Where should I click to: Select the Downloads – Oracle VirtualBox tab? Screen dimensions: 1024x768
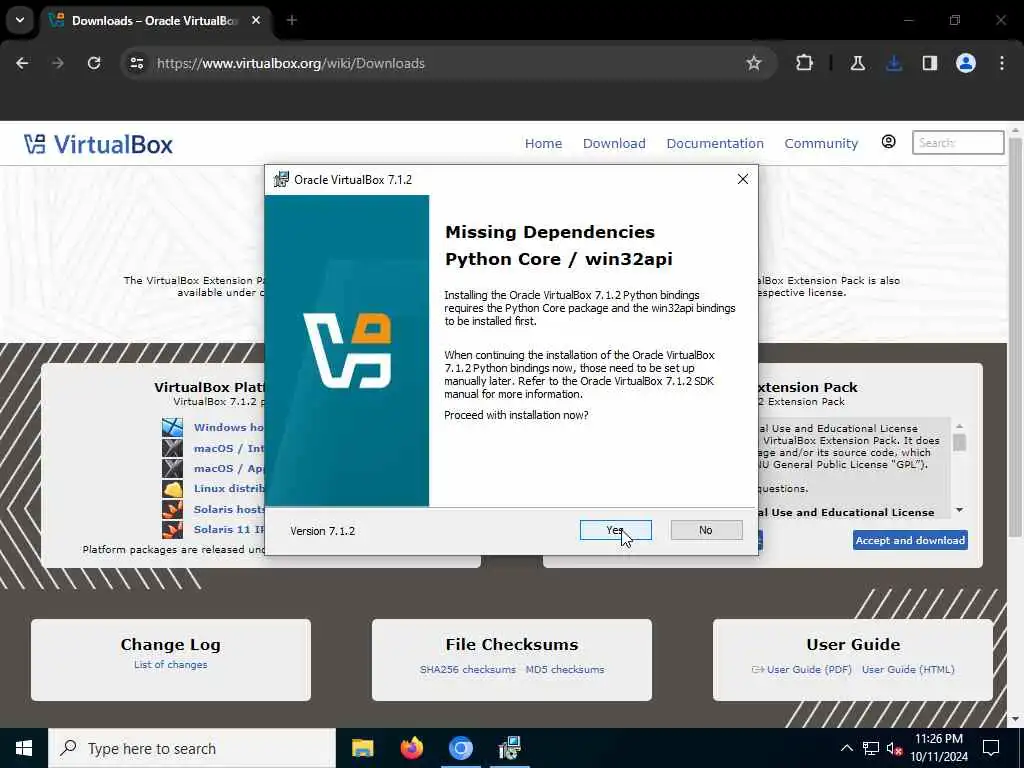[155, 21]
